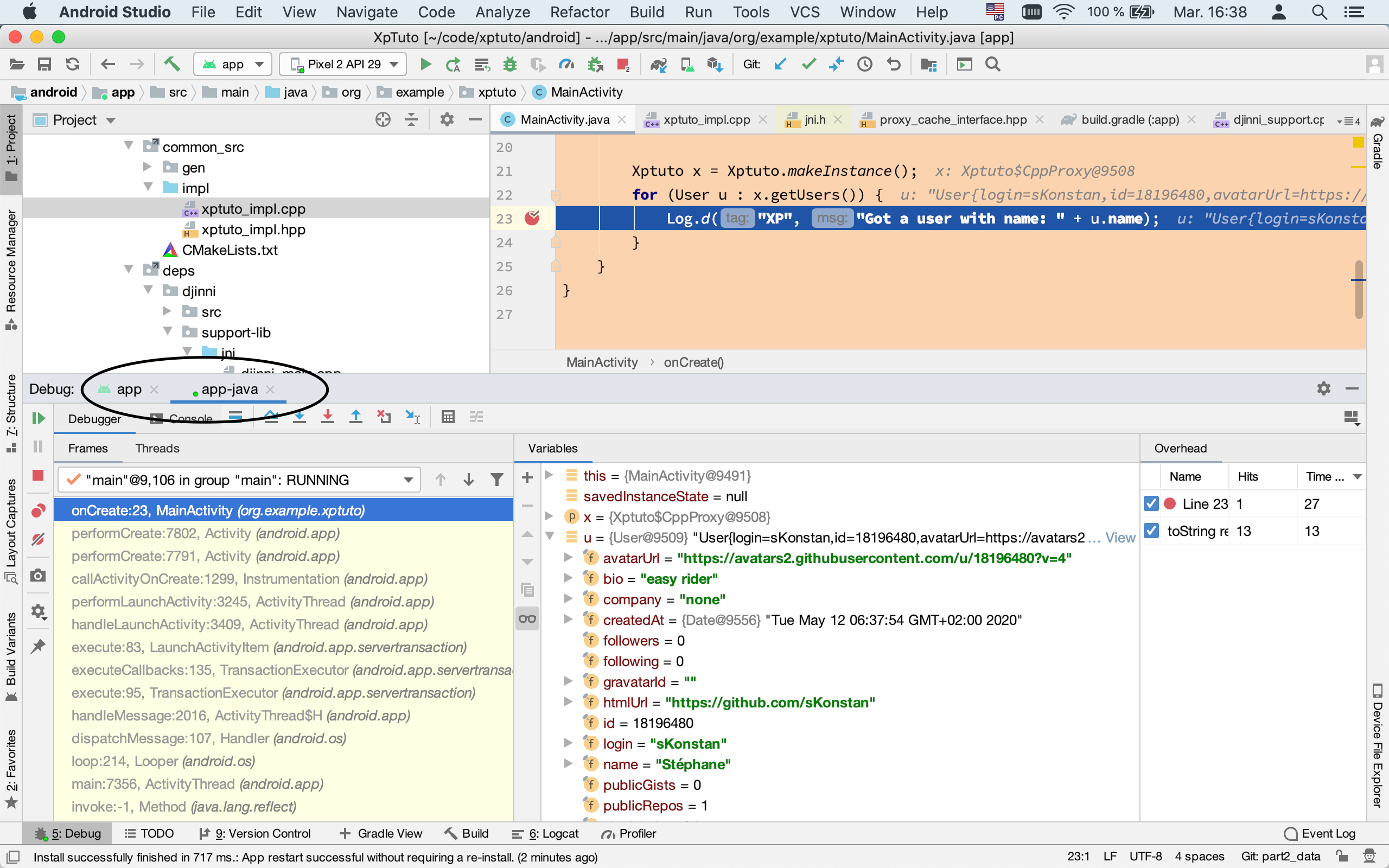Toggle the line 23 breakpoint in gutter
1389x868 pixels.
(x=532, y=218)
